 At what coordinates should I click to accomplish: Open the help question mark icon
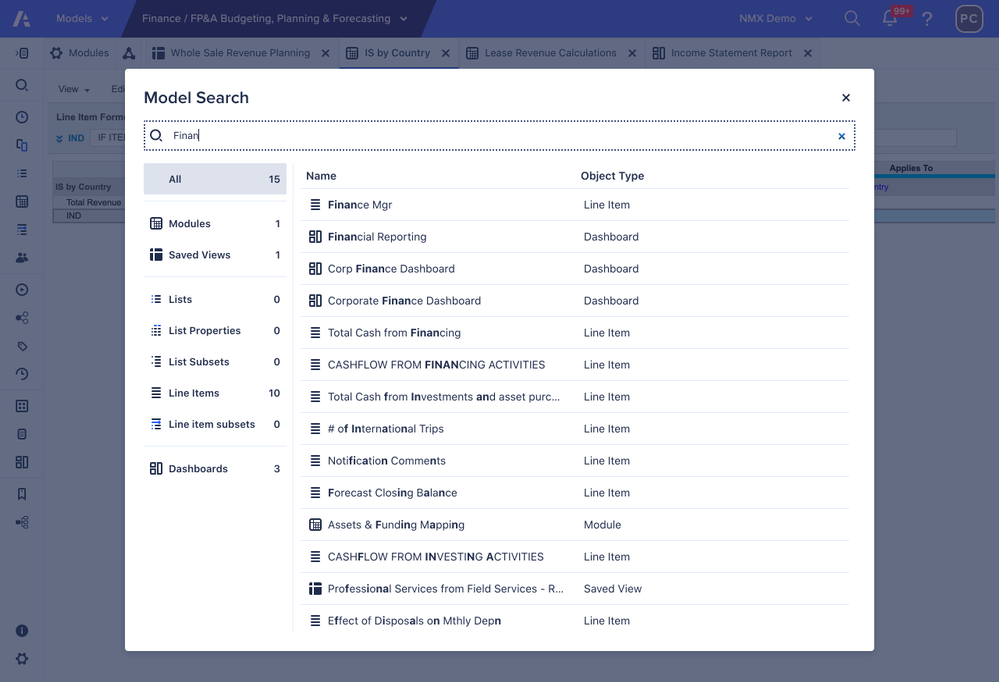927,19
